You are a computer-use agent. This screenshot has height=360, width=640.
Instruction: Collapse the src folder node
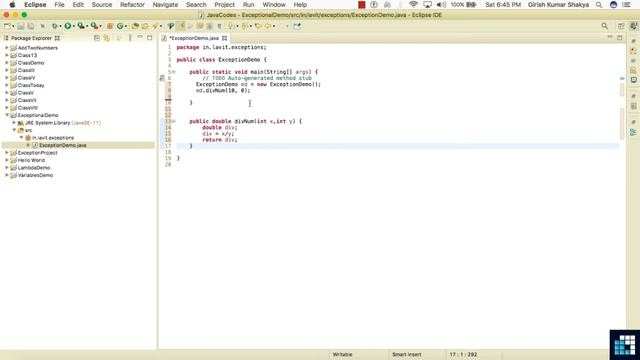(14, 130)
